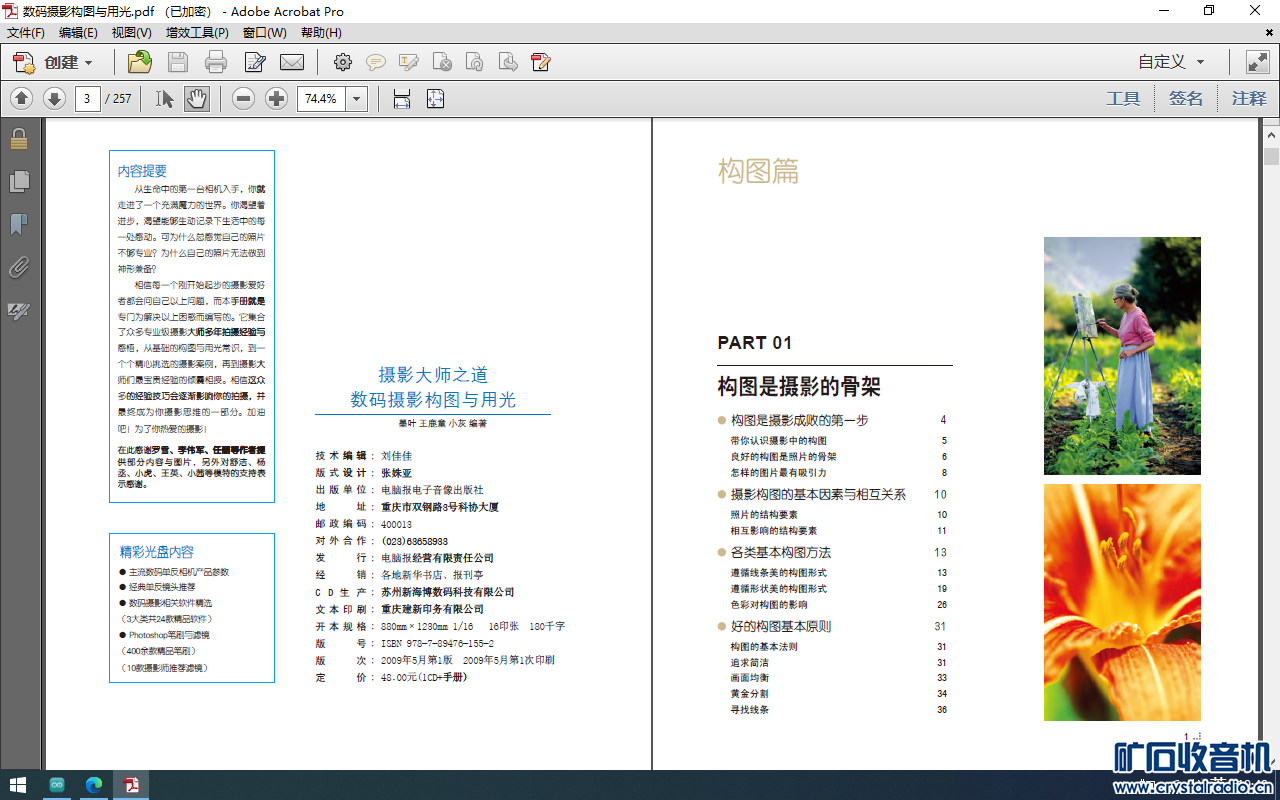The height and width of the screenshot is (800, 1280).
Task: Zoom in with the plus button
Action: tap(277, 98)
